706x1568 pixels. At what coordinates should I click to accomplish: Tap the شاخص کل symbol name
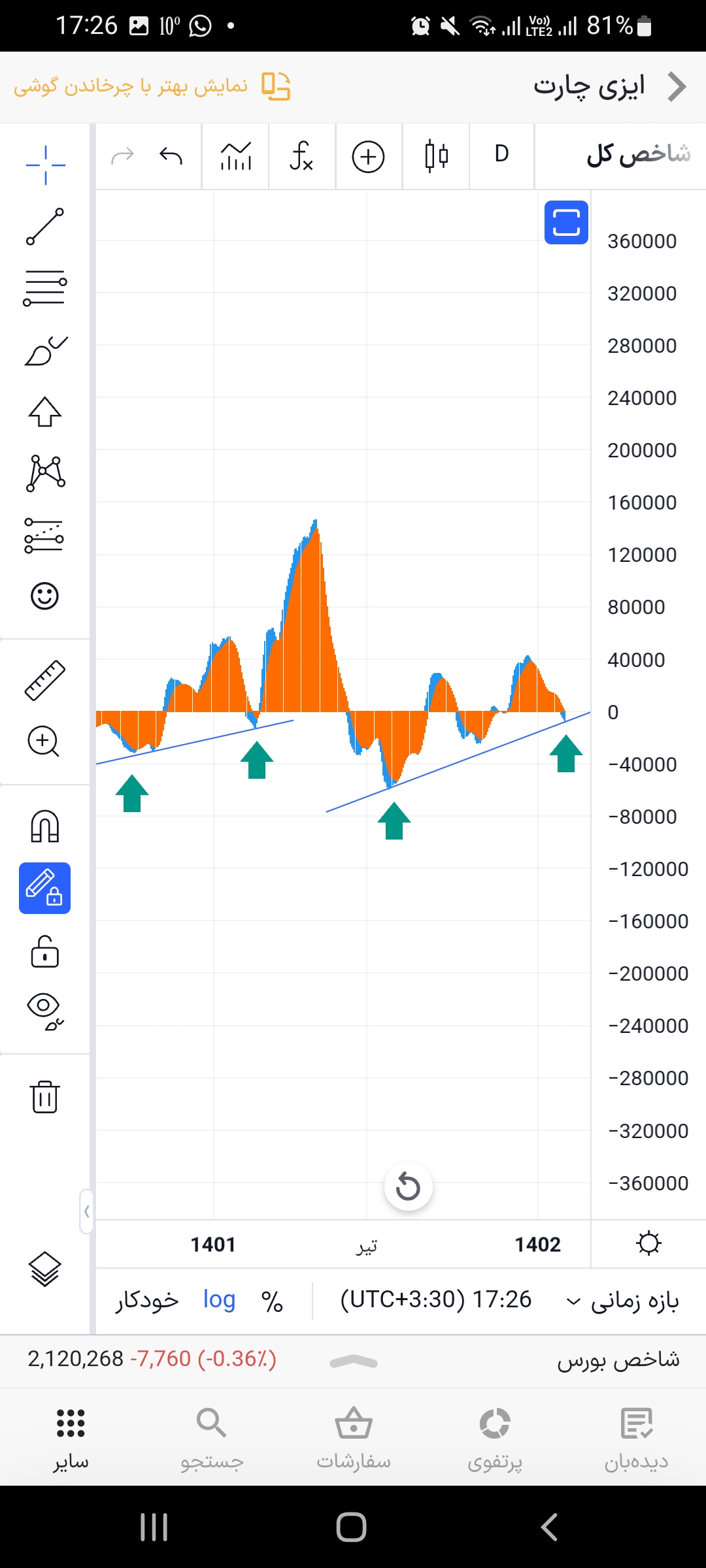pyautogui.click(x=638, y=155)
